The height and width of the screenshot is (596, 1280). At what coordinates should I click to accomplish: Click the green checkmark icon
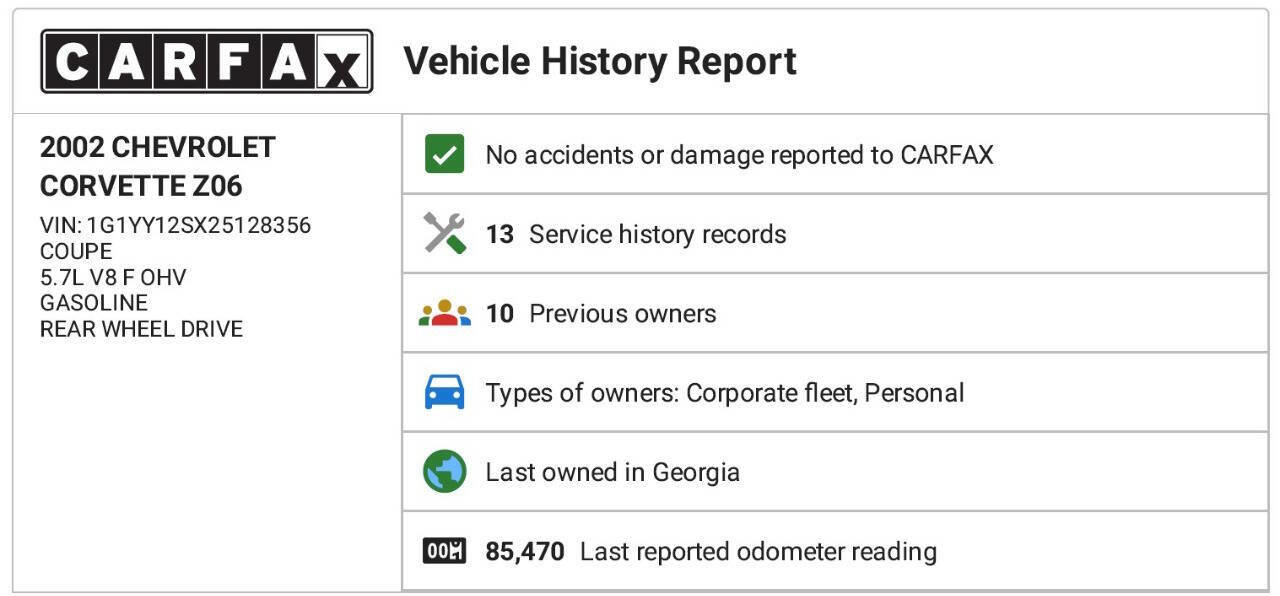[x=444, y=155]
